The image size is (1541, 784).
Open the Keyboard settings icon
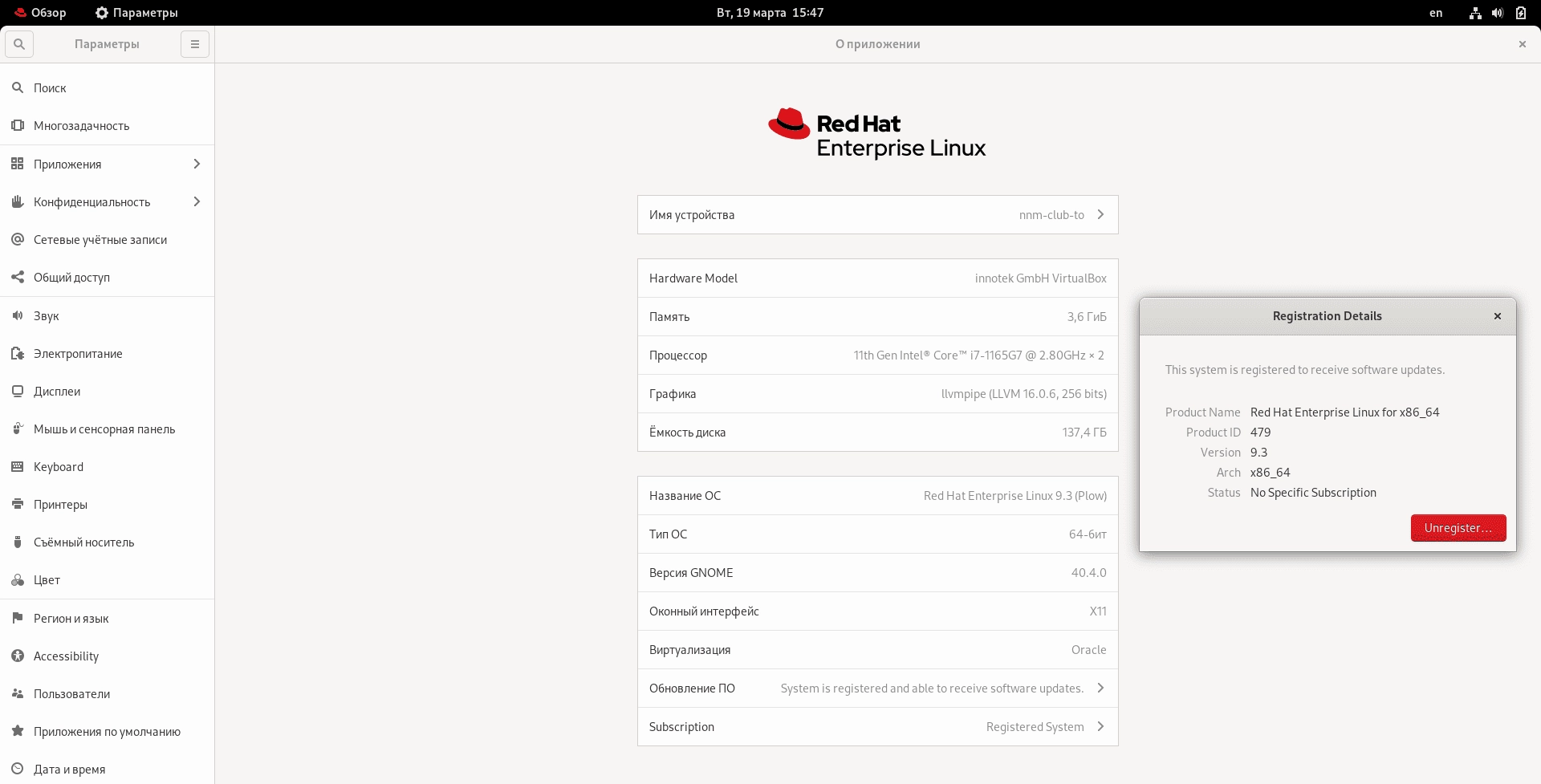(x=18, y=466)
